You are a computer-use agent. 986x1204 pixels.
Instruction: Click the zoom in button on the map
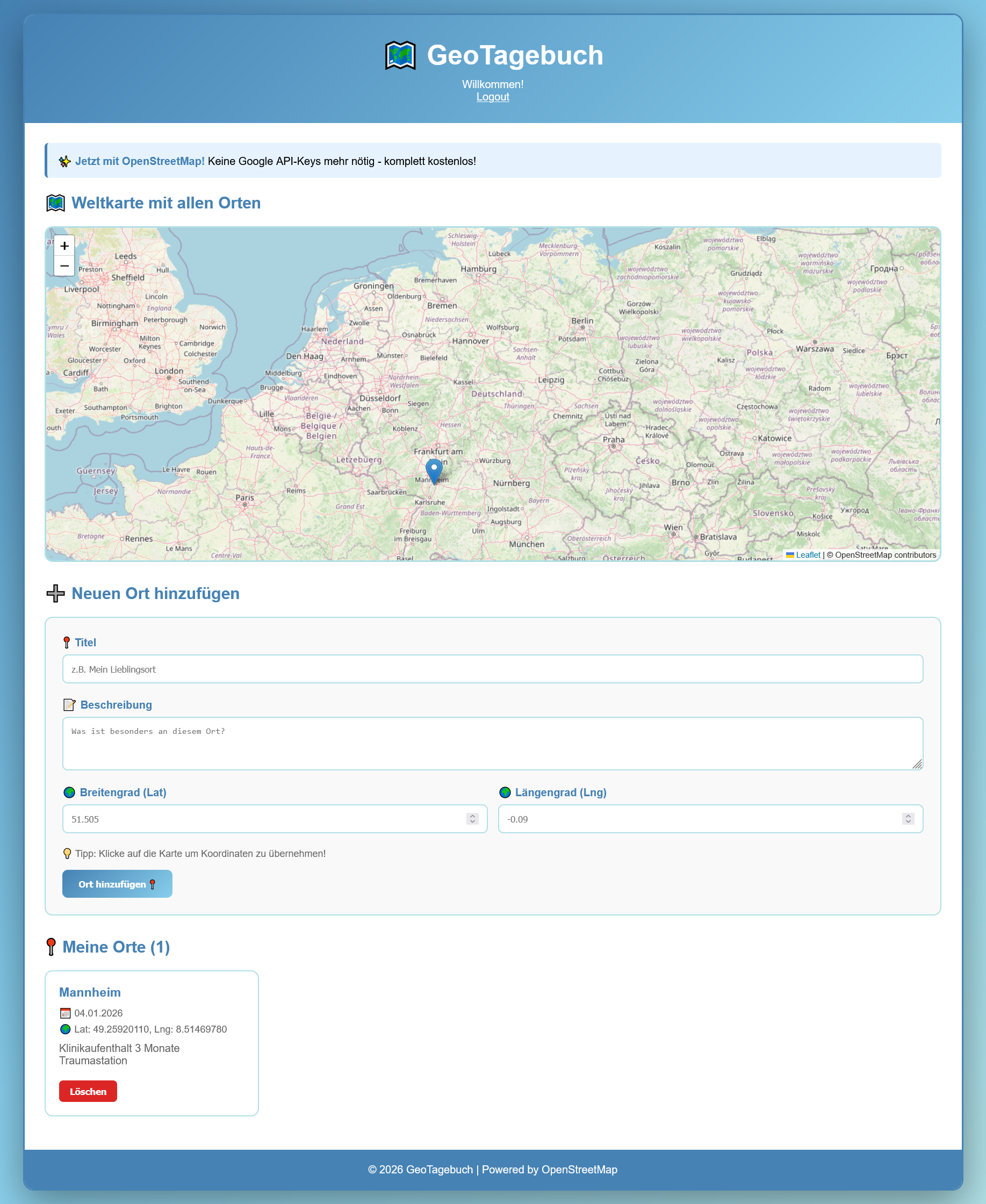pos(64,246)
